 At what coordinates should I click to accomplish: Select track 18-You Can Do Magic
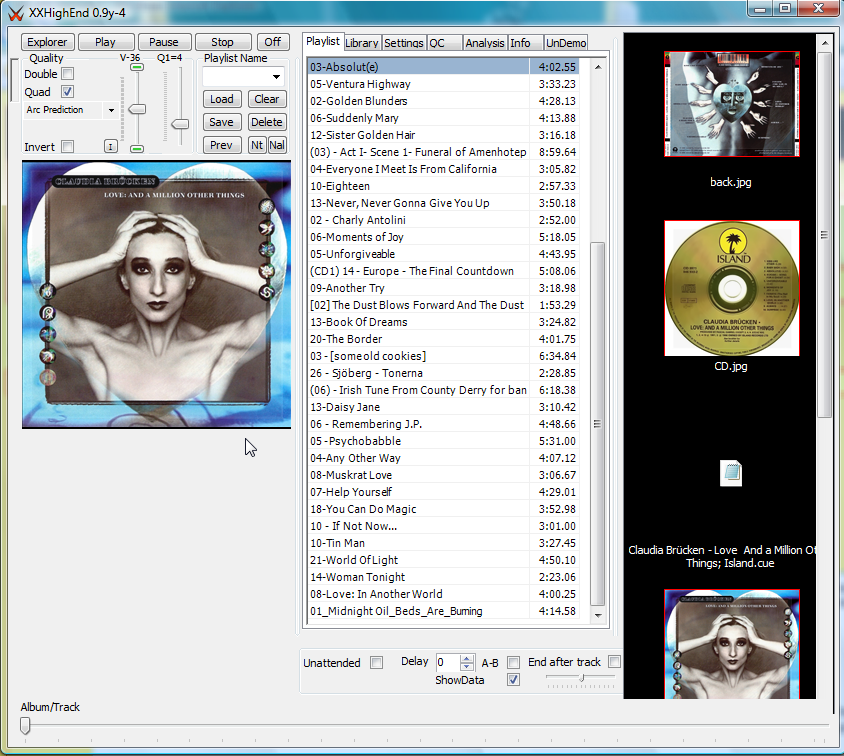(x=445, y=509)
